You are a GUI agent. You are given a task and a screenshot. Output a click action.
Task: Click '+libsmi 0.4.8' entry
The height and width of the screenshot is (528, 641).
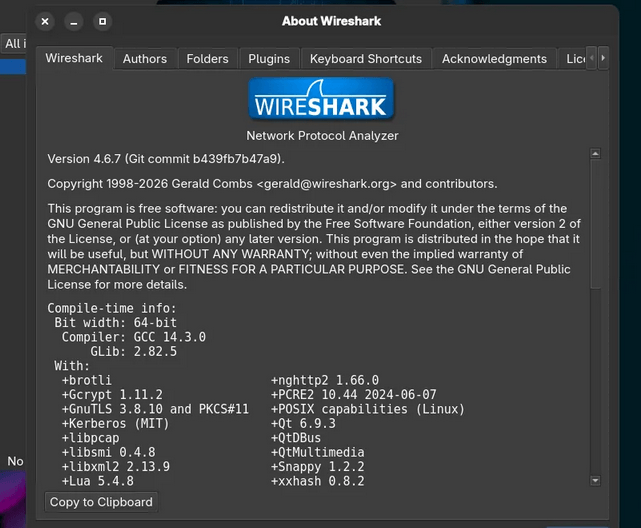(108, 452)
